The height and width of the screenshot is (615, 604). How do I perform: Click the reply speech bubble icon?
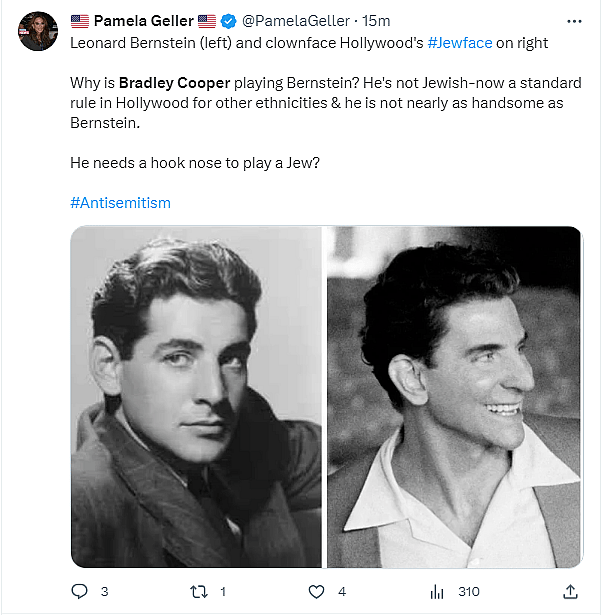point(80,592)
